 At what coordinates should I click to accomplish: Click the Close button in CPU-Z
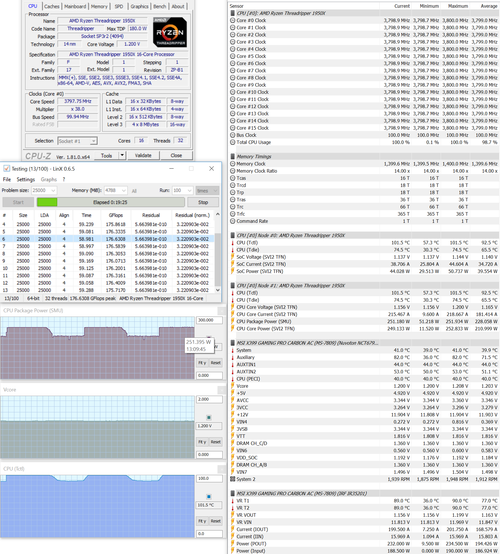[x=176, y=155]
